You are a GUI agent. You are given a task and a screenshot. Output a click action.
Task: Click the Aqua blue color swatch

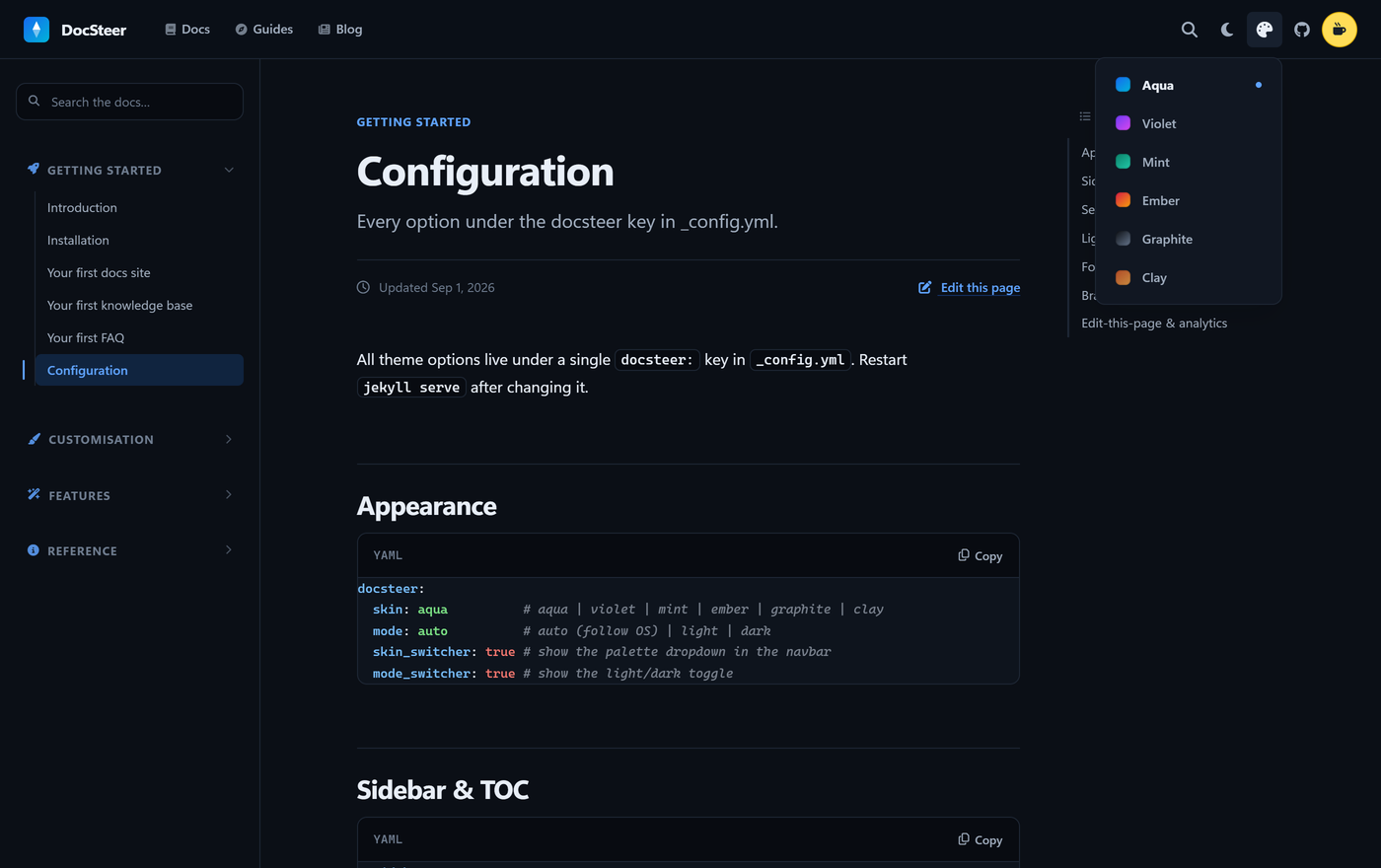point(1123,85)
